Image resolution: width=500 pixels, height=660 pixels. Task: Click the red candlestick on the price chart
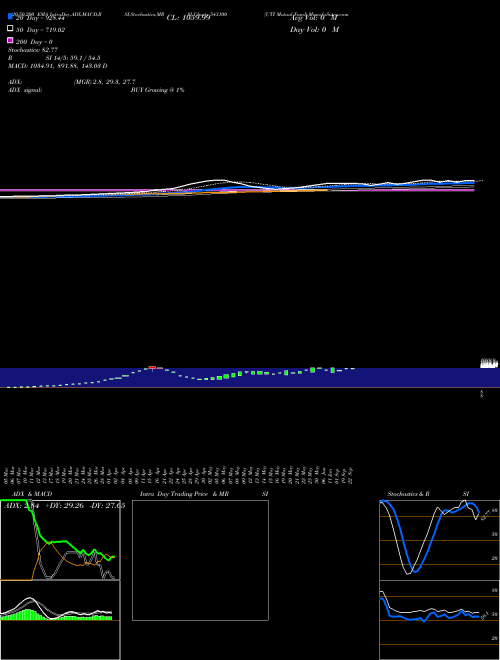152,368
